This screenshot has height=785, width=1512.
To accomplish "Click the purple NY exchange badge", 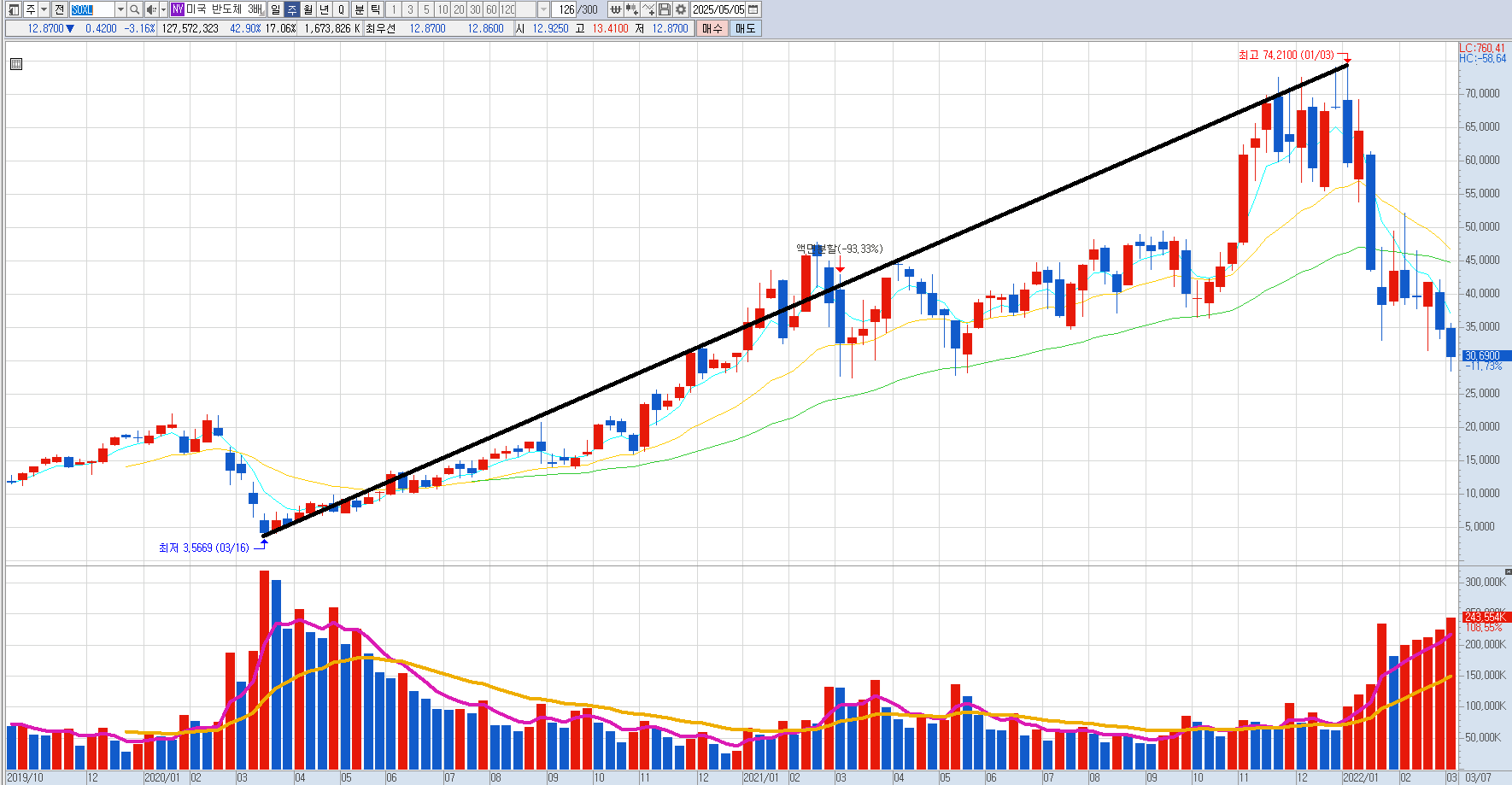I will [177, 9].
